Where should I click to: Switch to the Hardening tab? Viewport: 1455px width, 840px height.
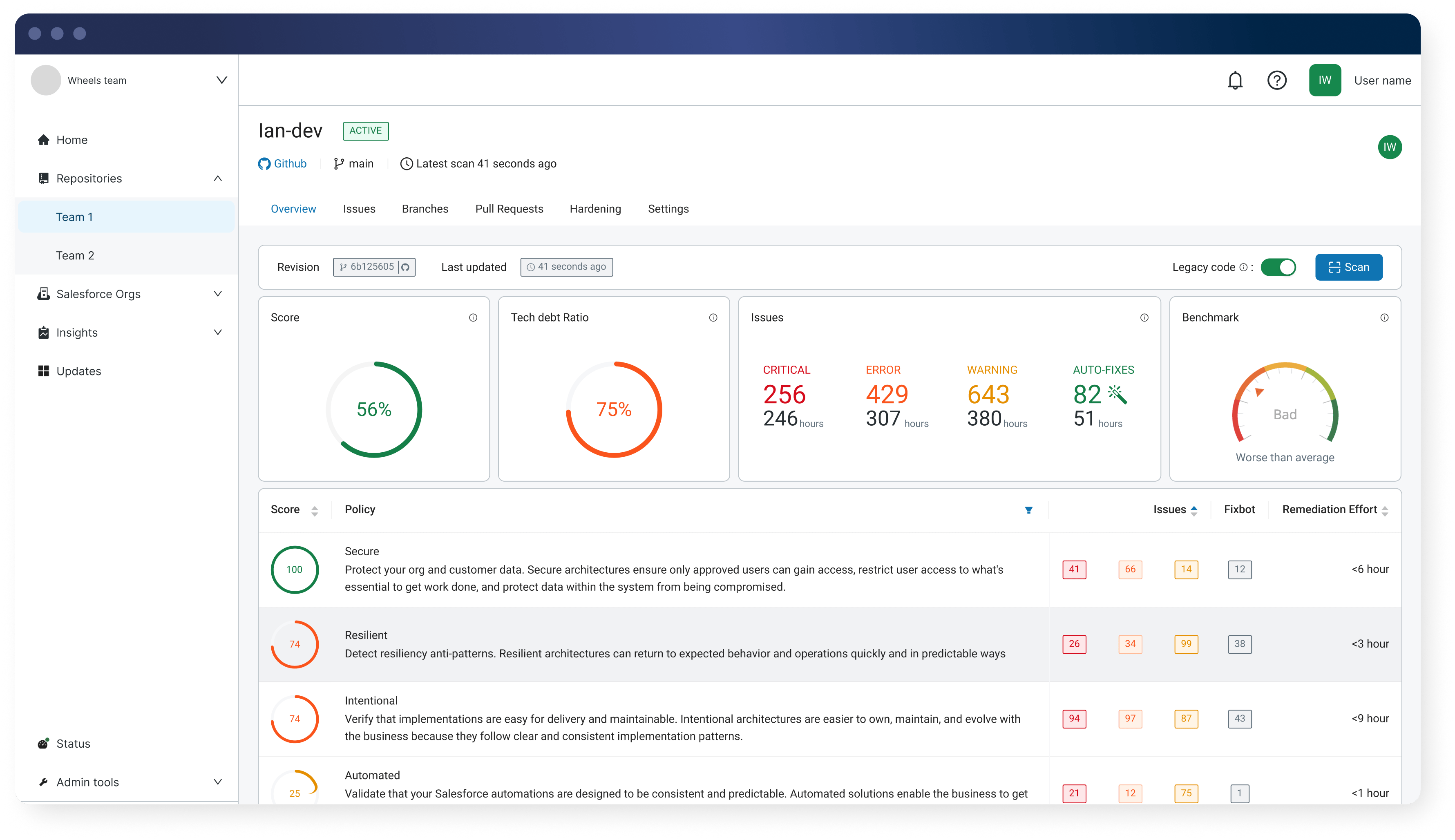(x=595, y=209)
